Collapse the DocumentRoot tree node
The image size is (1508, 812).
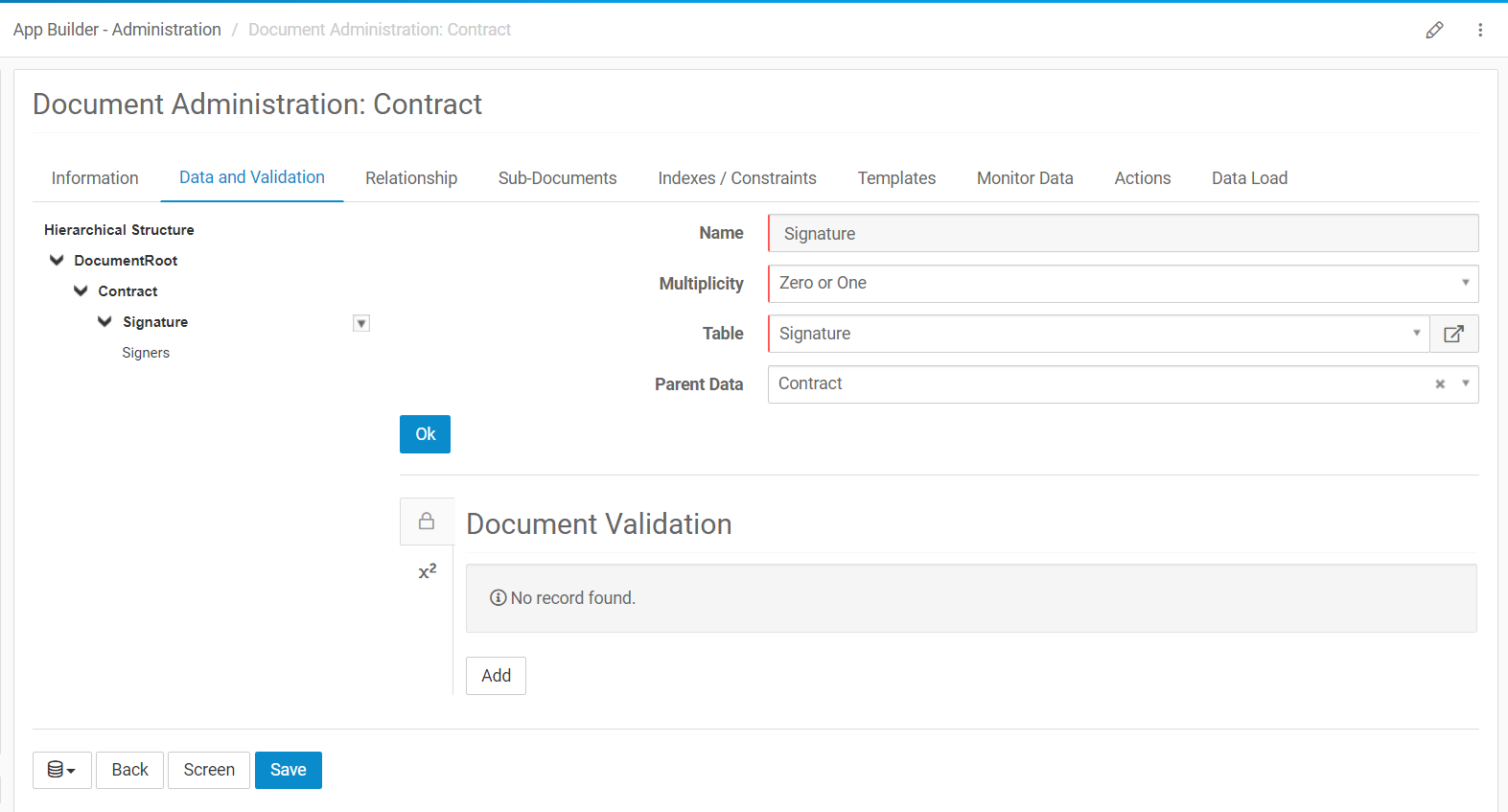(x=57, y=261)
